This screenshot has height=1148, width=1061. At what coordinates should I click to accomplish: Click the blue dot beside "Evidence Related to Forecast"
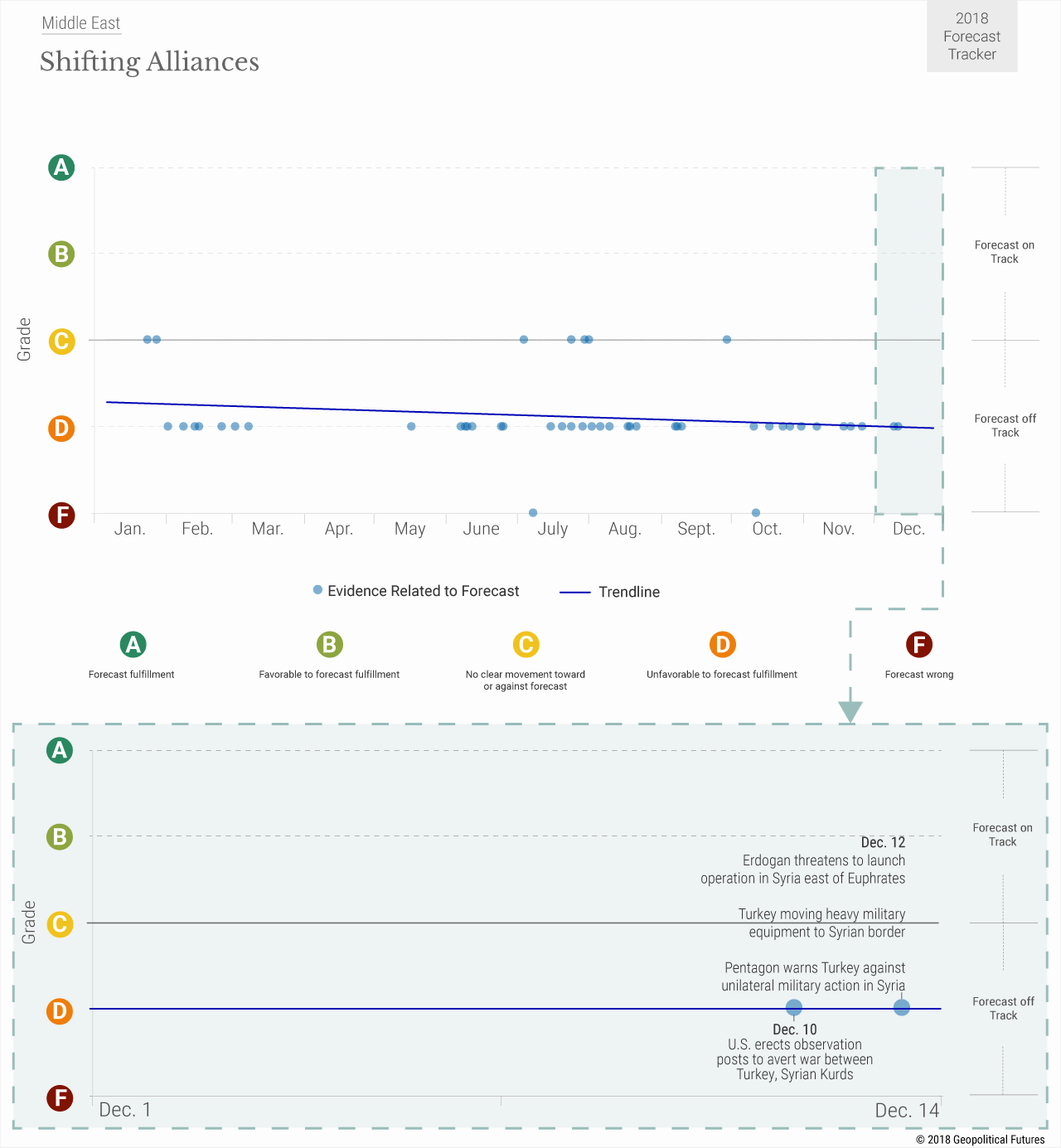[x=317, y=590]
